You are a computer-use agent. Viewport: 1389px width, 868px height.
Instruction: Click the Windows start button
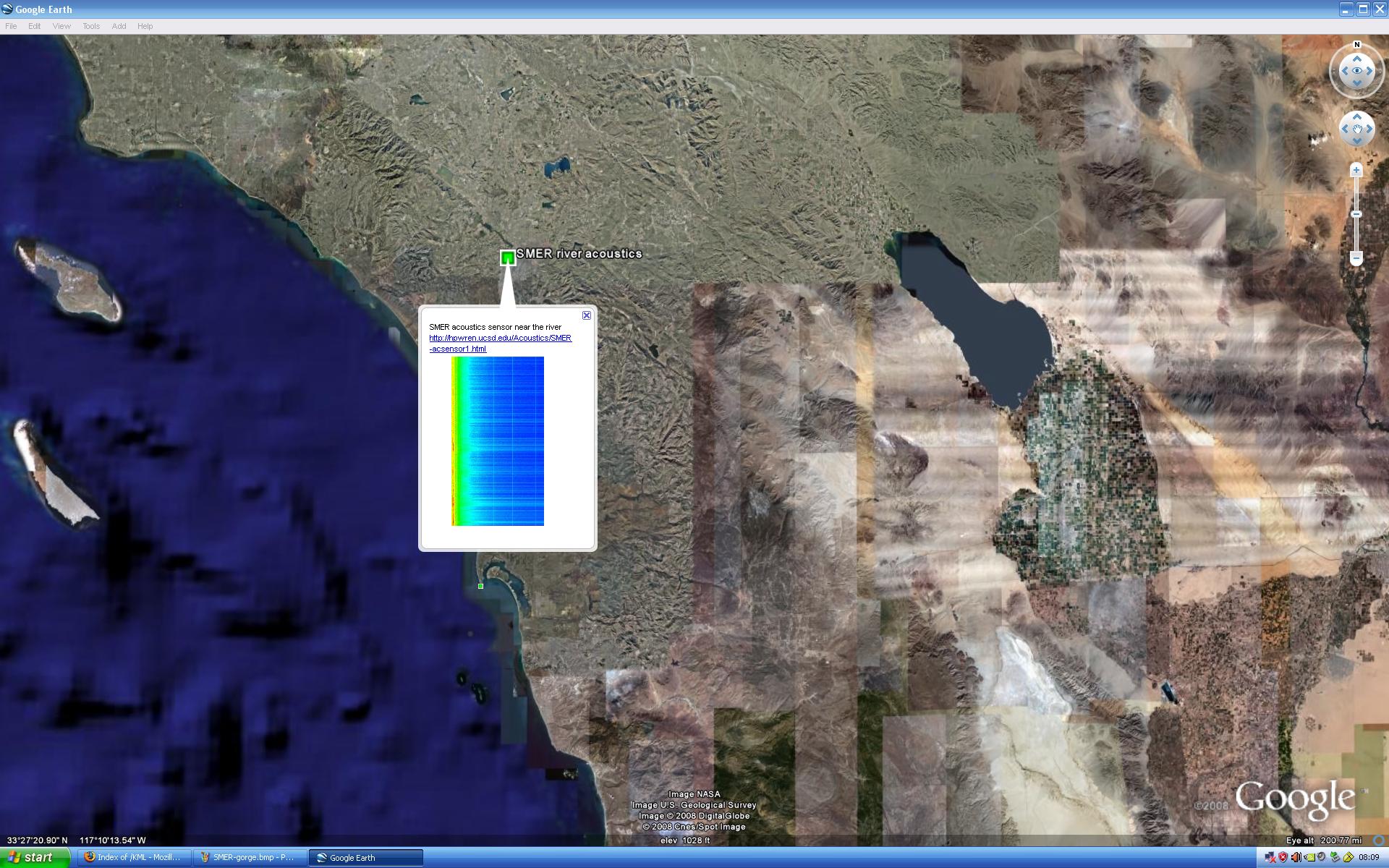tap(35, 857)
